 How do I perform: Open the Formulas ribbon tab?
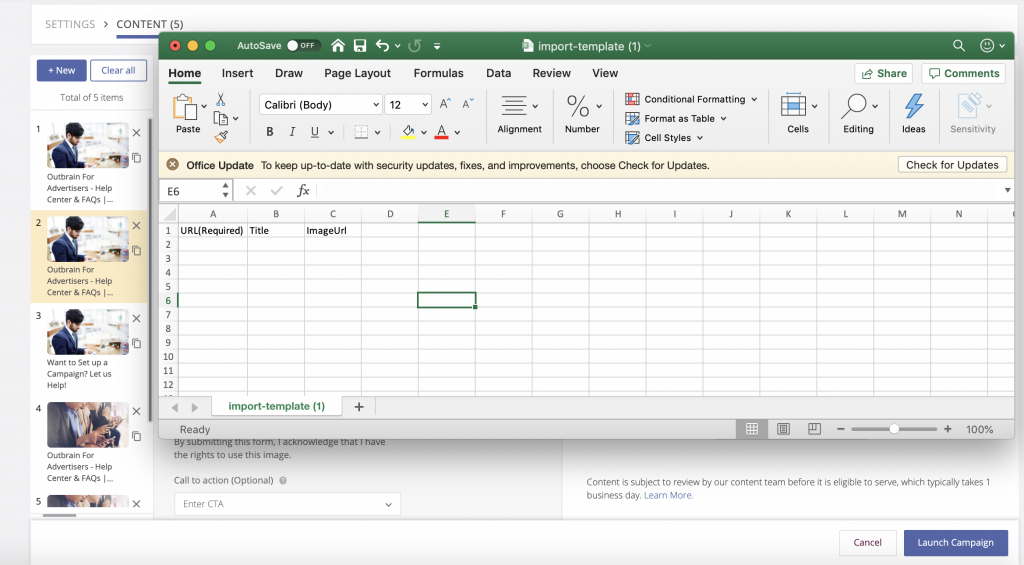(438, 73)
